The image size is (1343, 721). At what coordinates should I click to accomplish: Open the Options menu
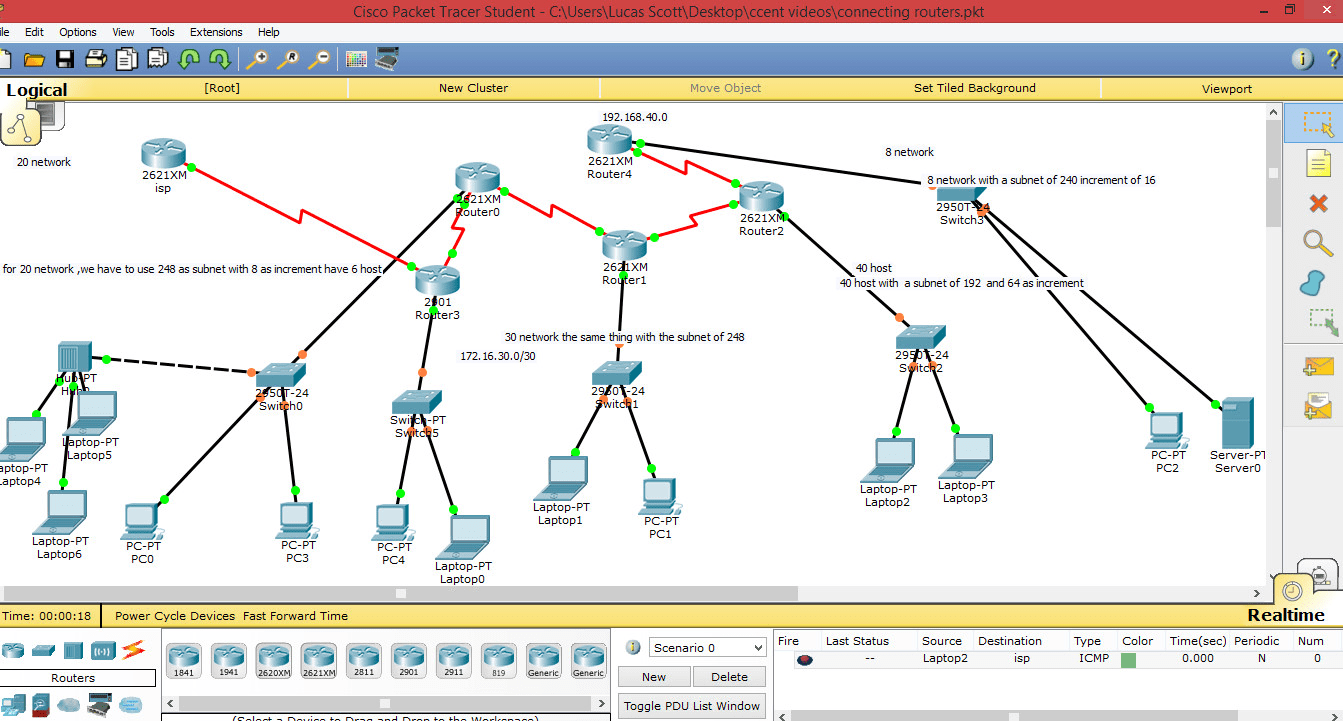tap(78, 32)
